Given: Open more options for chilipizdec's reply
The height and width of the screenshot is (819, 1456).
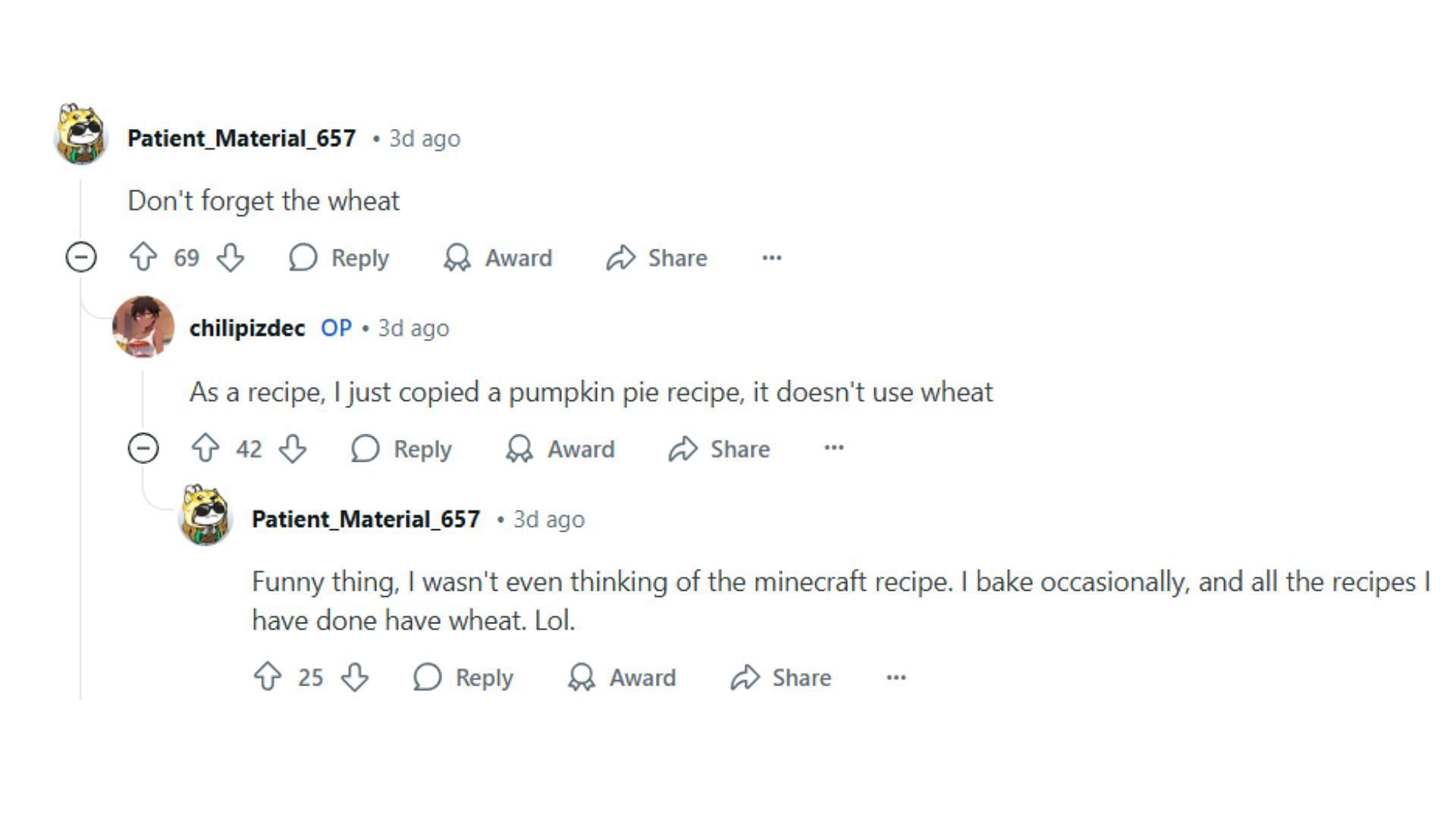Looking at the screenshot, I should coord(834,449).
